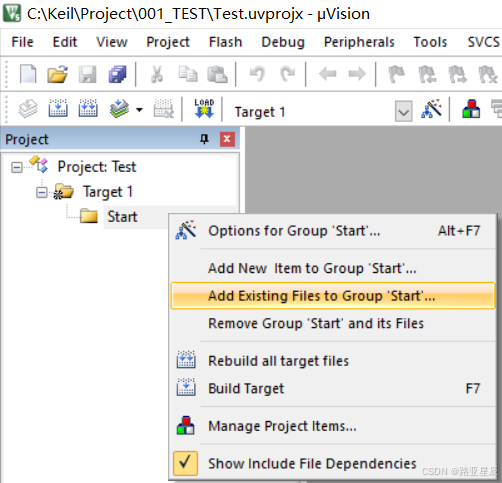The width and height of the screenshot is (502, 483).
Task: Click the Translate toolbar icon
Action: click(x=28, y=109)
